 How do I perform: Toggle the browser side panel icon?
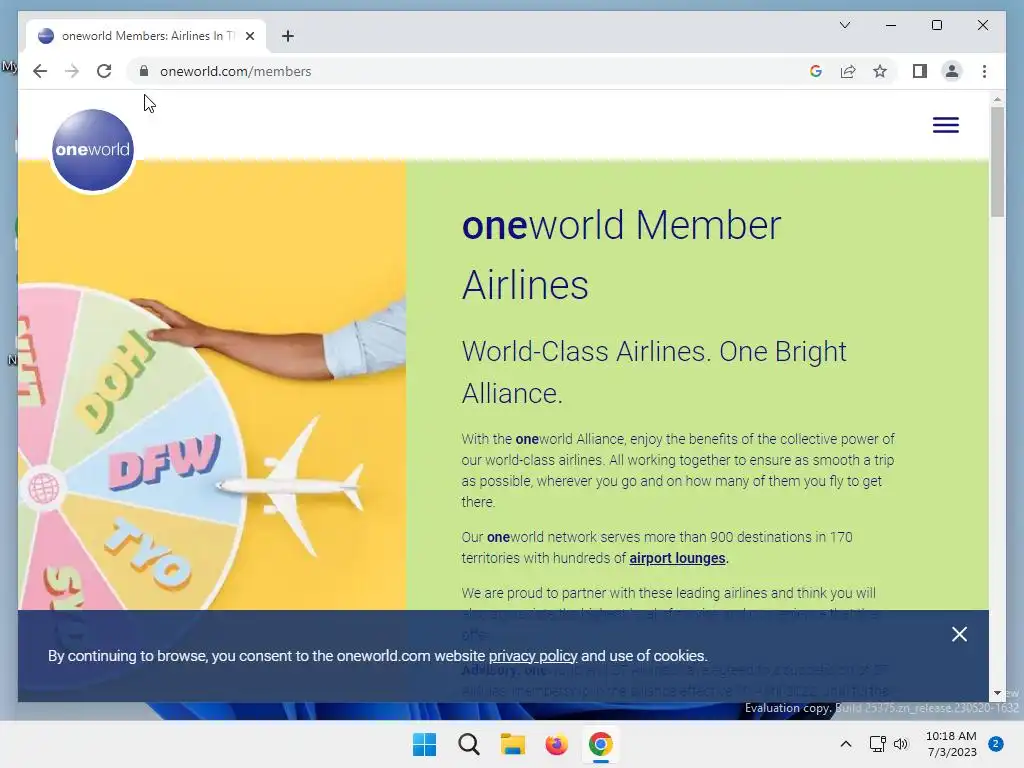[920, 71]
